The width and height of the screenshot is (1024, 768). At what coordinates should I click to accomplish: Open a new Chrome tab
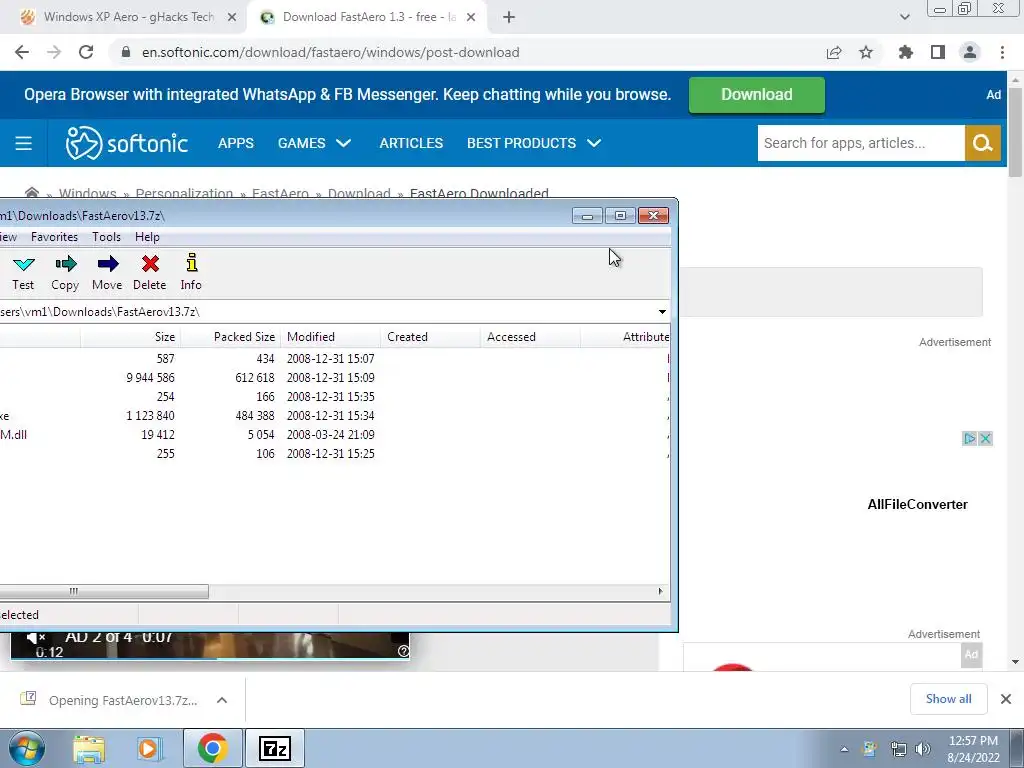pos(509,18)
